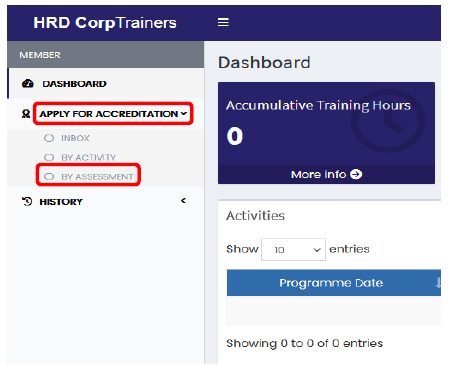Click the circle icon beside BY ACTIVITY
This screenshot has width=451, height=366.
click(x=49, y=157)
